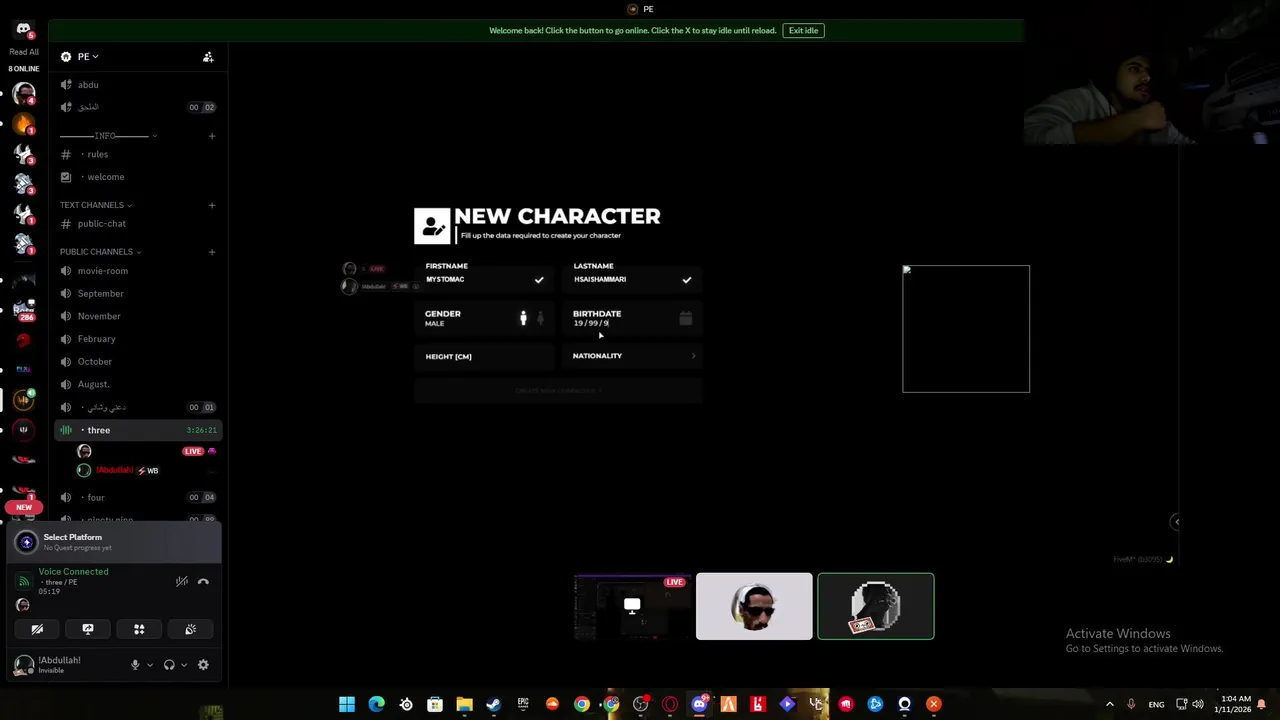This screenshot has width=1280, height=720.
Task: Select green-bordered participant tile
Action: [x=876, y=606]
